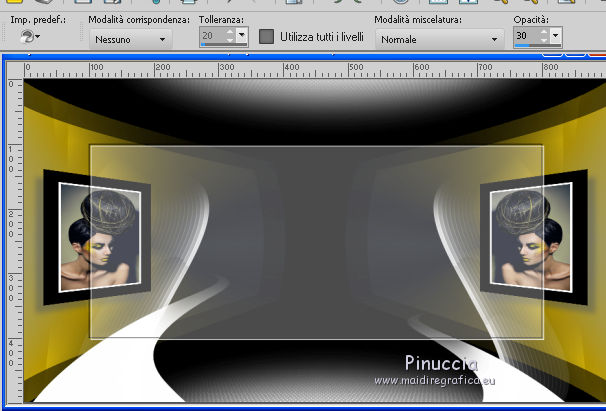The height and width of the screenshot is (411, 606).
Task: Click the Tolleranza slider bar
Action: pyautogui.click(x=223, y=45)
